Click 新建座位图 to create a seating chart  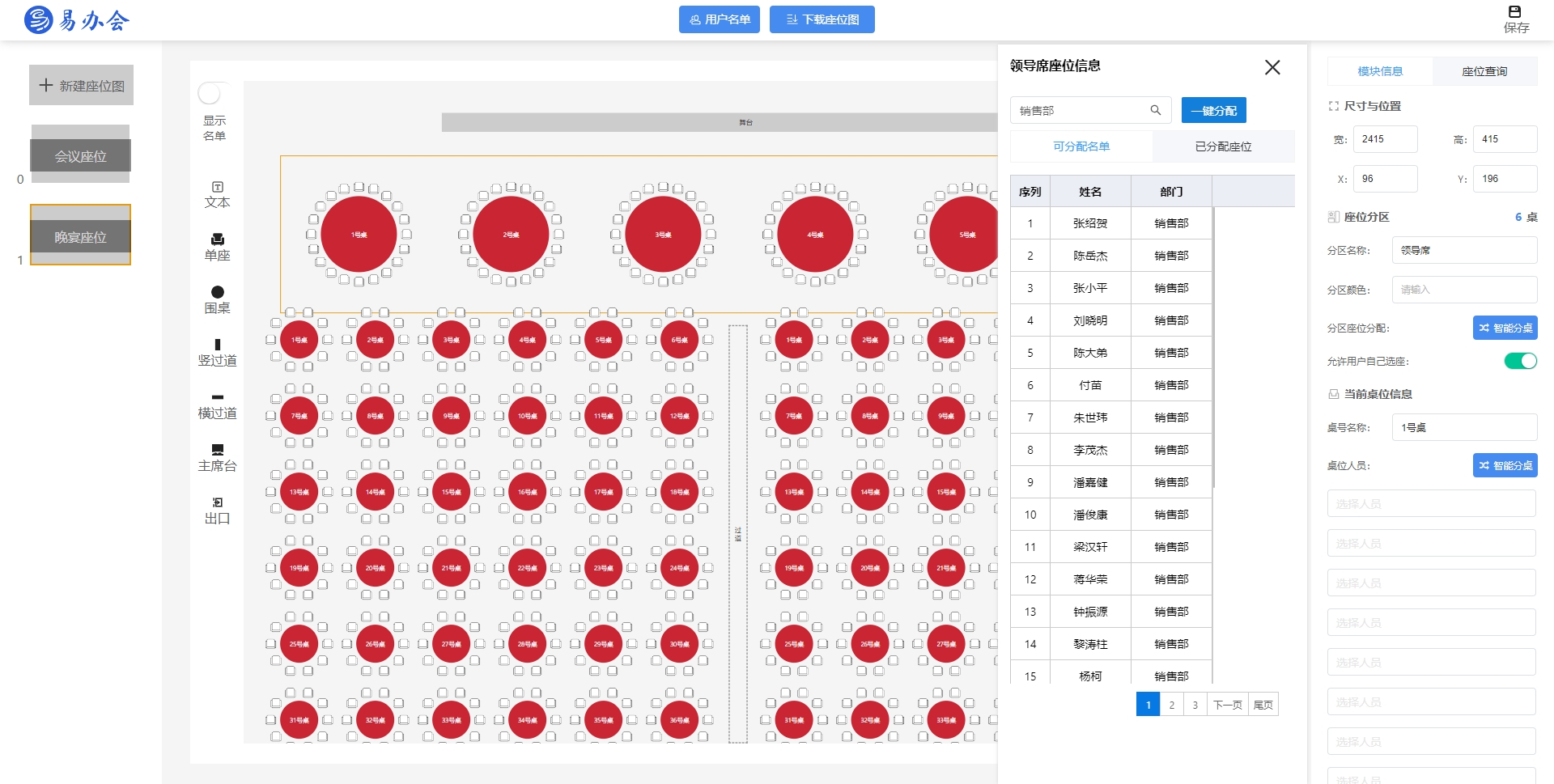pyautogui.click(x=82, y=85)
